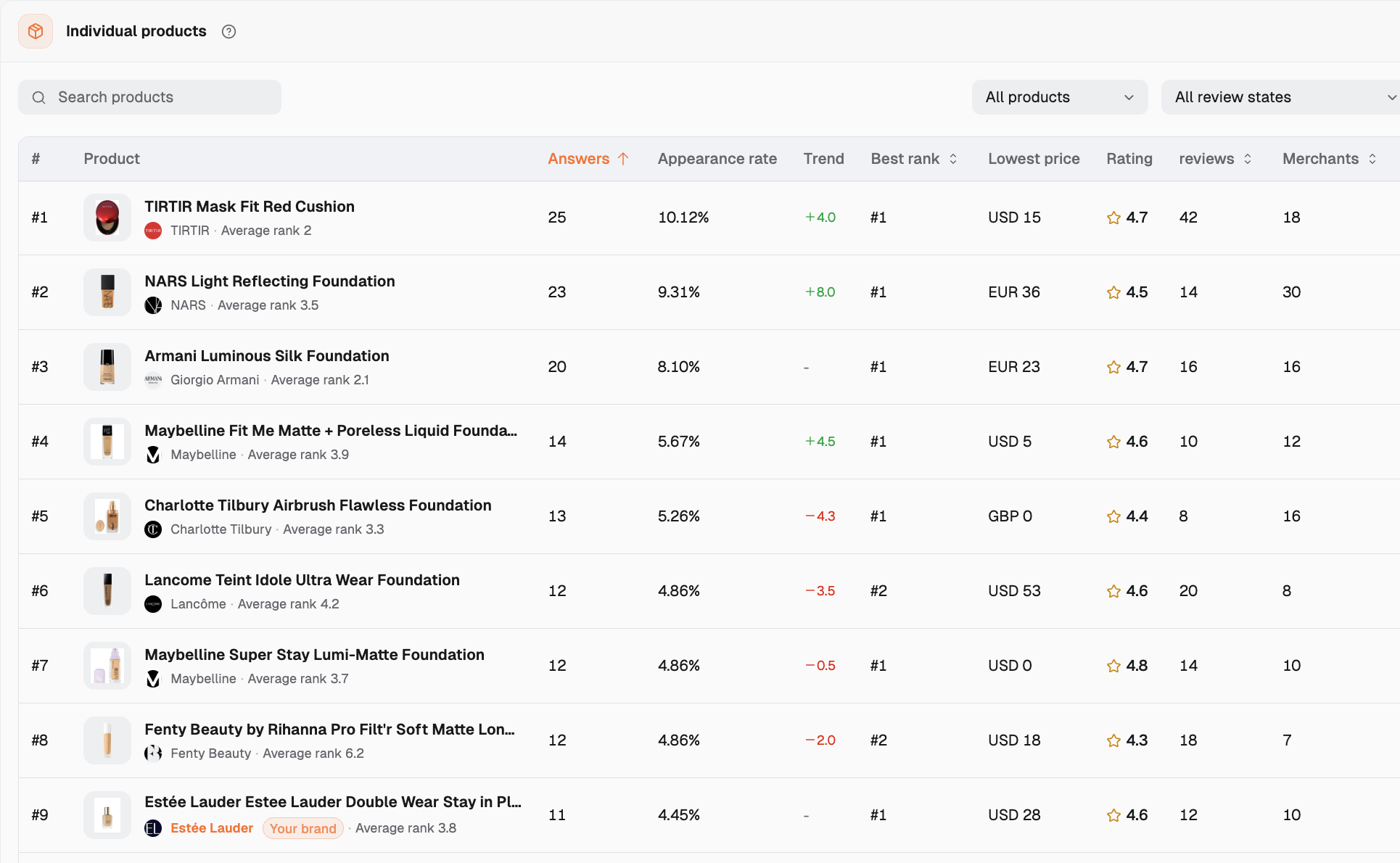
Task: Open Fenty Beauty Pro Filt'r Soft Matte product
Action: tap(330, 730)
